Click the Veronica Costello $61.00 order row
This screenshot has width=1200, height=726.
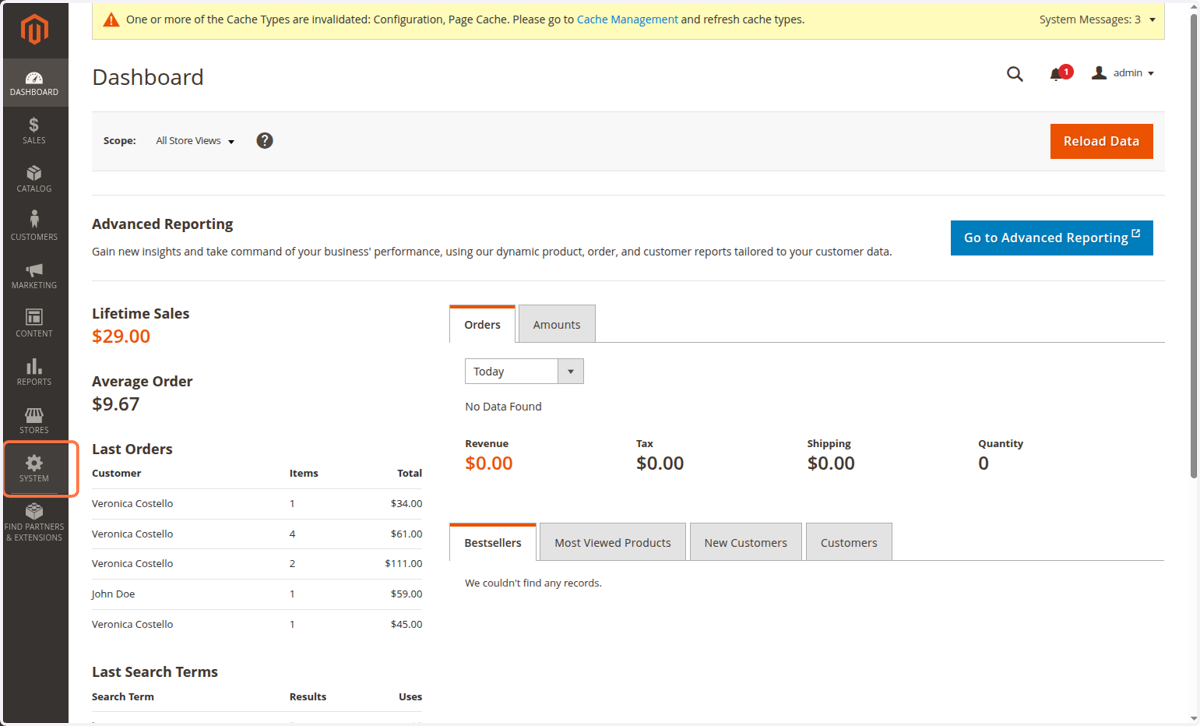tap(257, 534)
